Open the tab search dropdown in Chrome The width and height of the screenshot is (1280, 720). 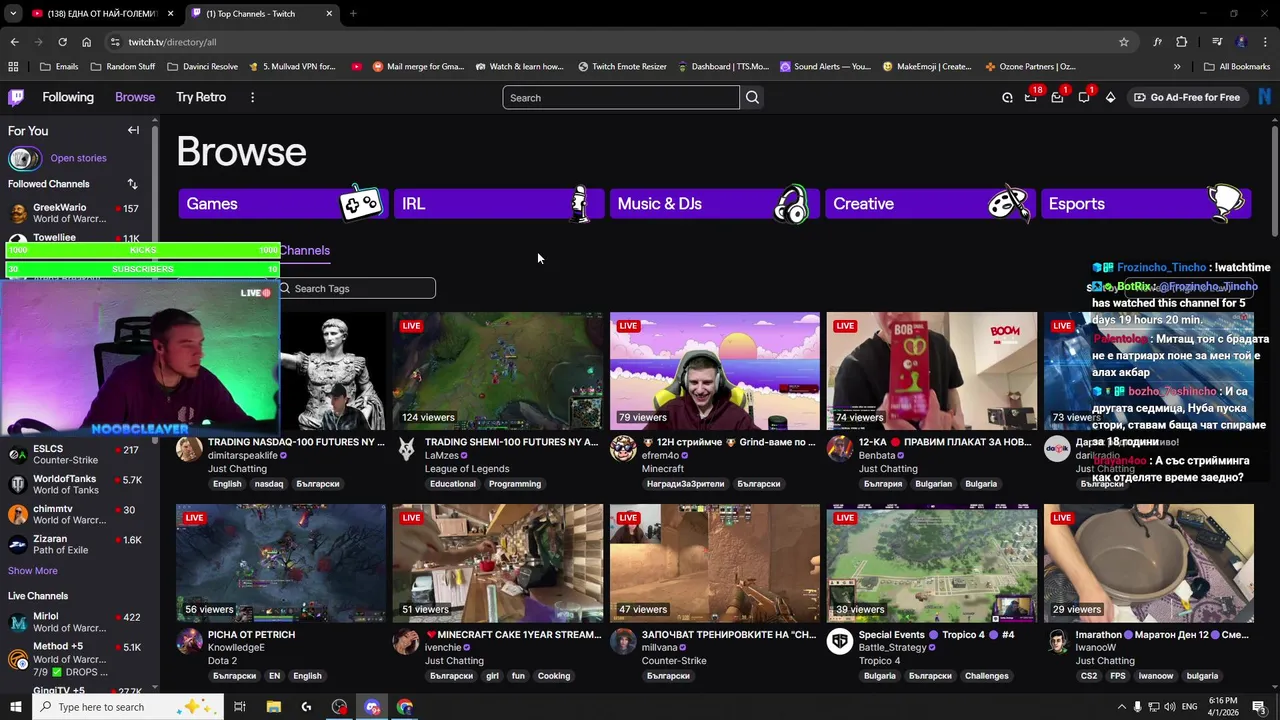pos(13,13)
